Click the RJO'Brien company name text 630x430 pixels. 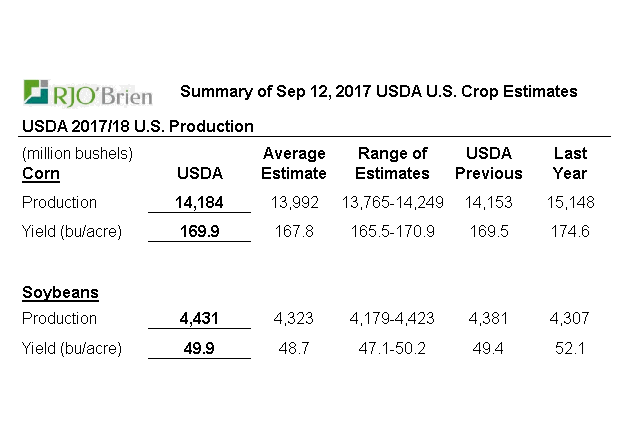point(103,93)
